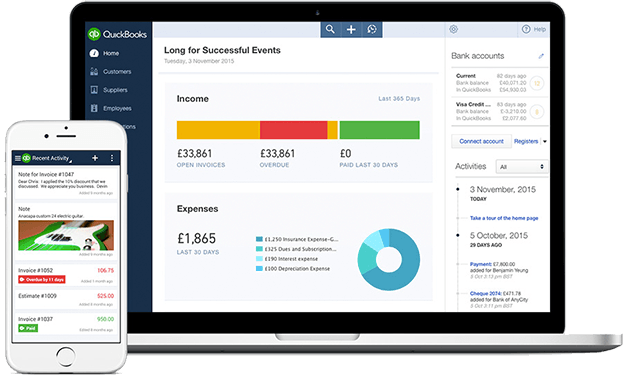Click the Depreciation Expense legend swatch
627x375 pixels.
click(259, 269)
